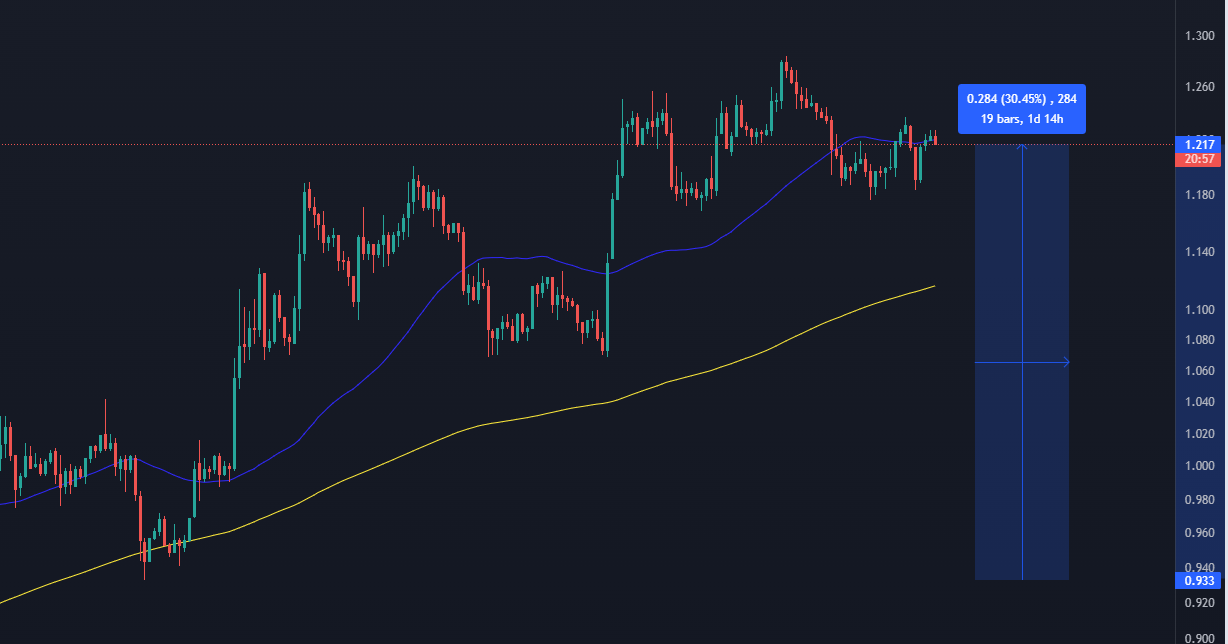Click the 1.000 price scale label

click(1199, 467)
